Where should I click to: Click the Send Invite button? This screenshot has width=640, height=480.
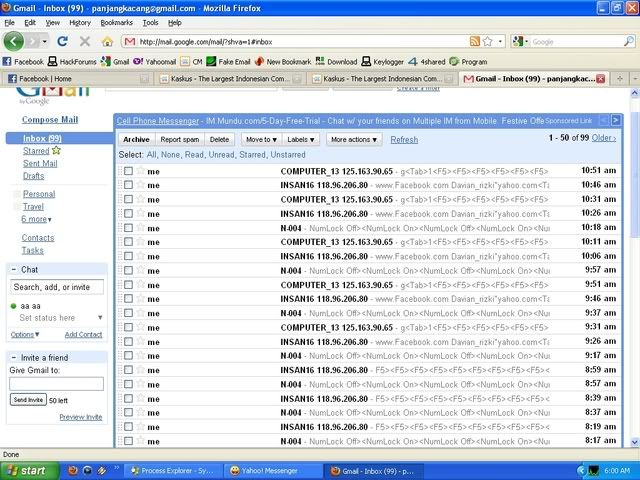(x=28, y=400)
